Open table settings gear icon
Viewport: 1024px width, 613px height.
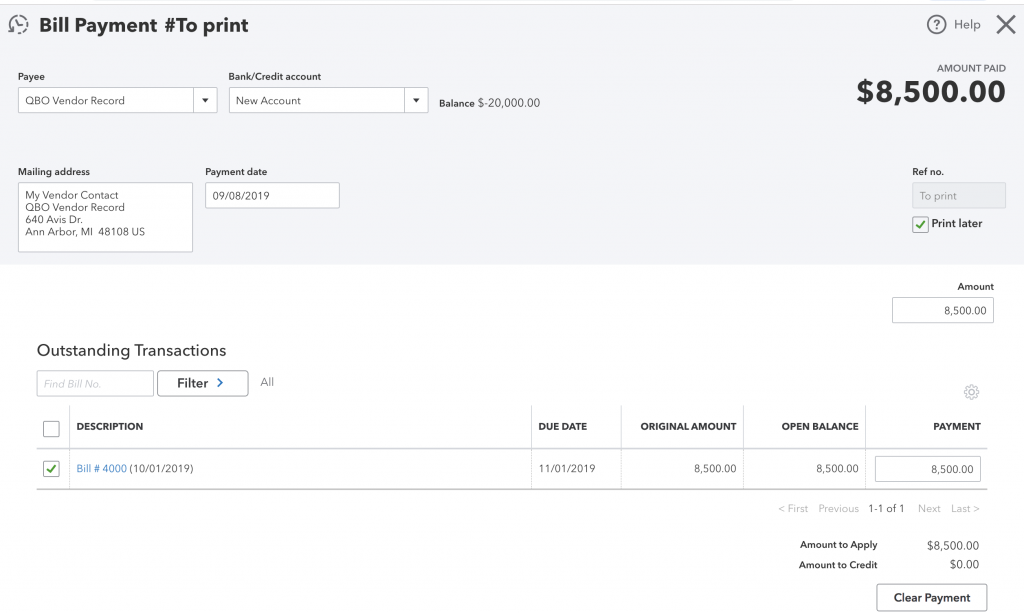pyautogui.click(x=971, y=392)
